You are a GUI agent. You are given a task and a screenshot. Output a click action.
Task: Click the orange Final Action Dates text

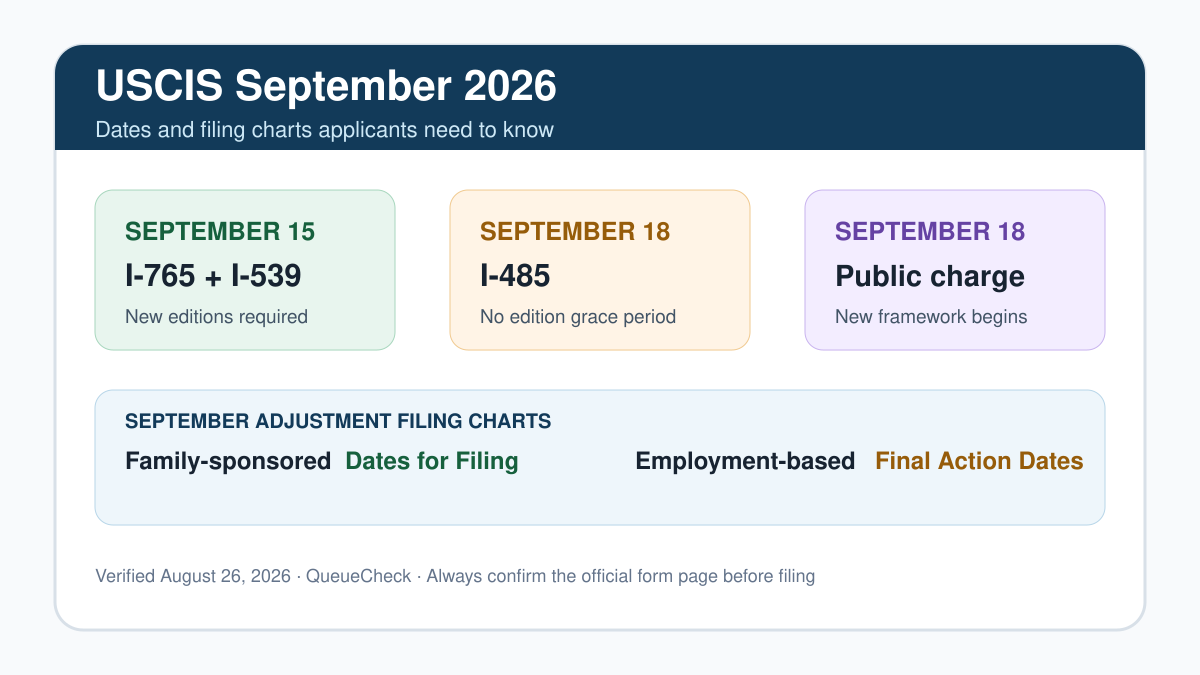click(x=979, y=461)
